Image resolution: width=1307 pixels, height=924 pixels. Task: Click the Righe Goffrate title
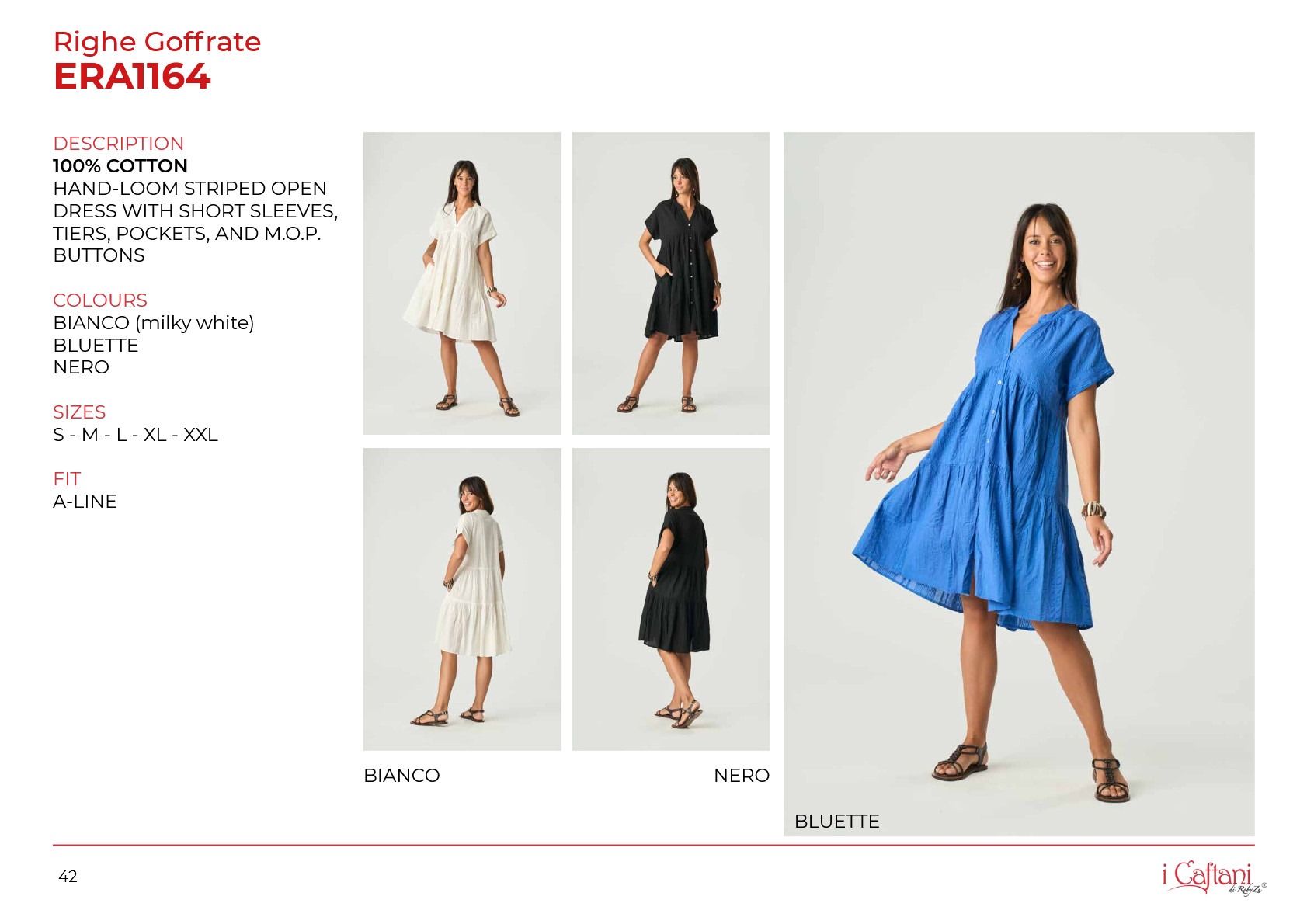[157, 42]
